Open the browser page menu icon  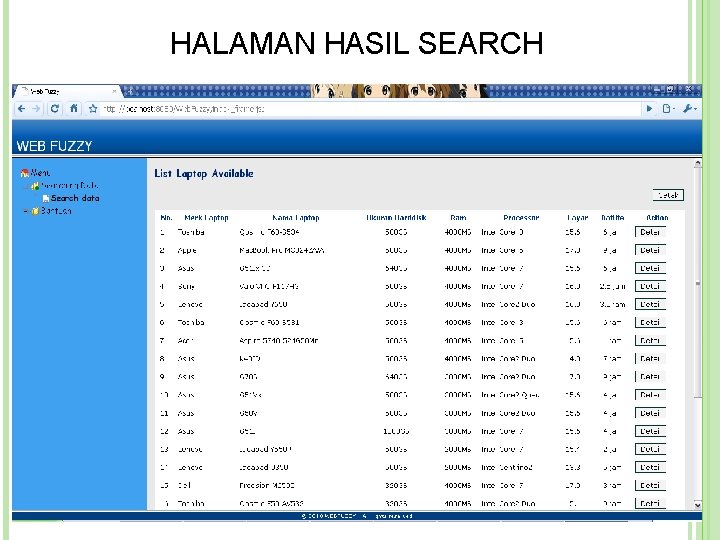pyautogui.click(x=668, y=109)
